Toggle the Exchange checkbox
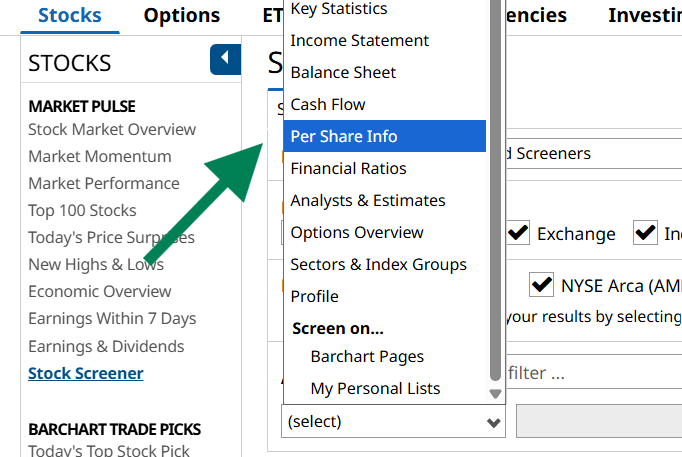 point(518,234)
